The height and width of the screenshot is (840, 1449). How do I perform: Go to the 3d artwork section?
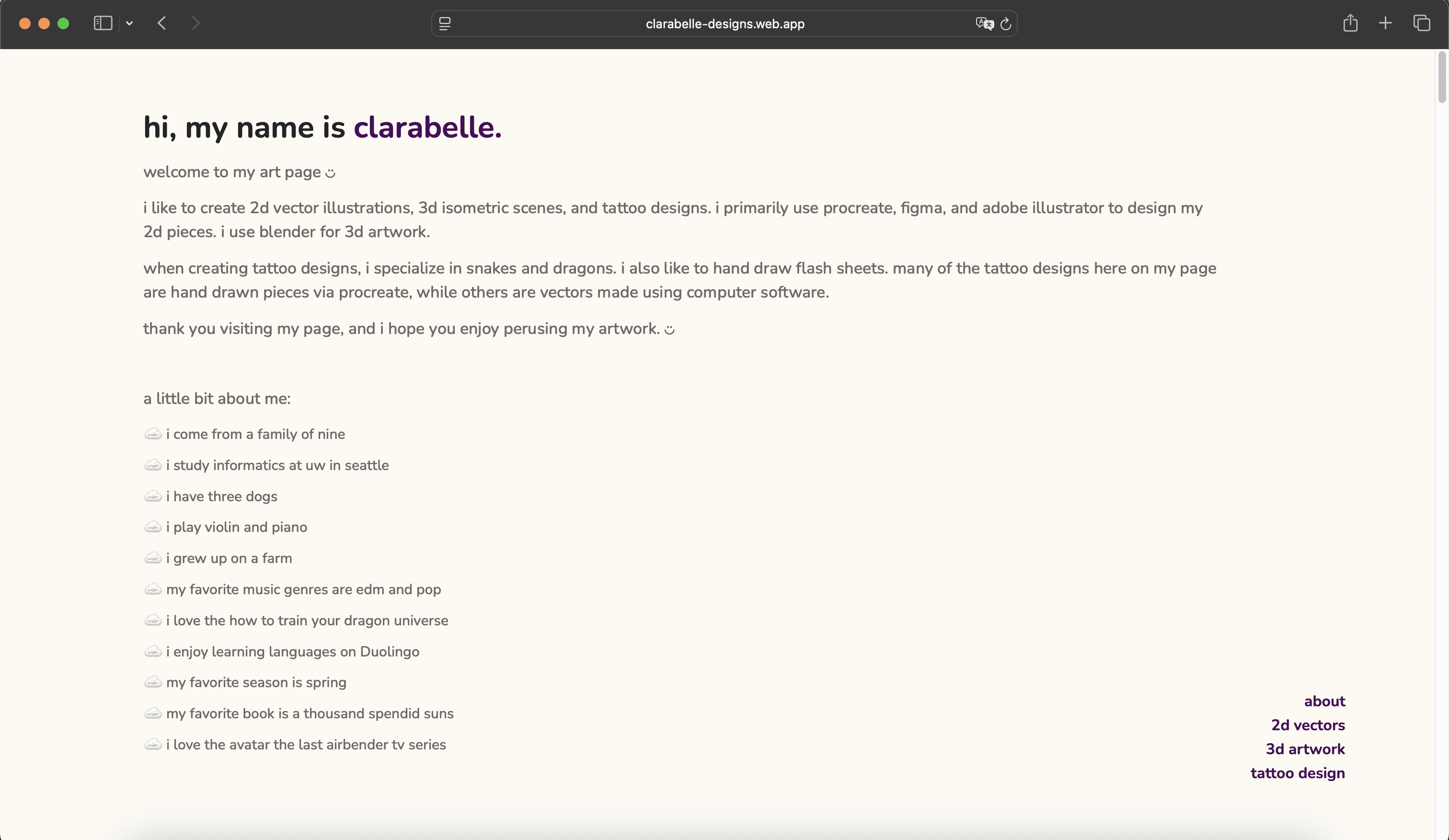[1305, 748]
